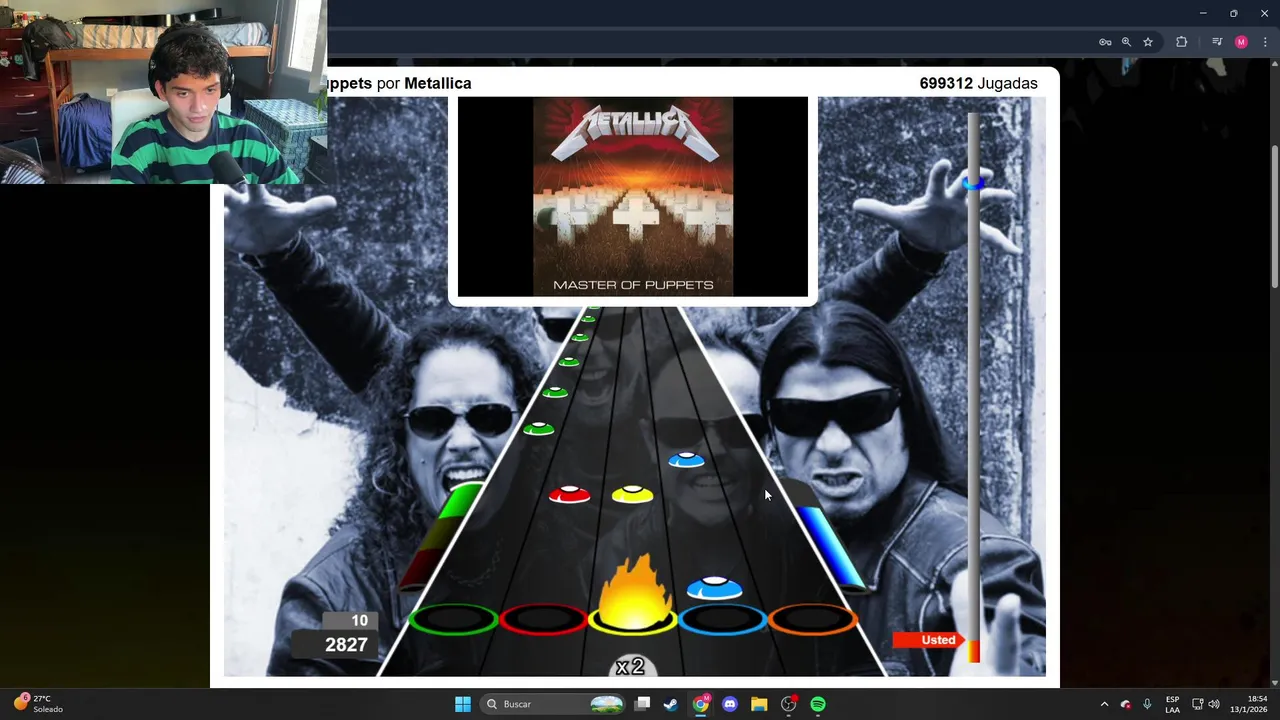Screen dimensions: 1280x720
Task: Hit the red fret button
Action: click(x=543, y=620)
